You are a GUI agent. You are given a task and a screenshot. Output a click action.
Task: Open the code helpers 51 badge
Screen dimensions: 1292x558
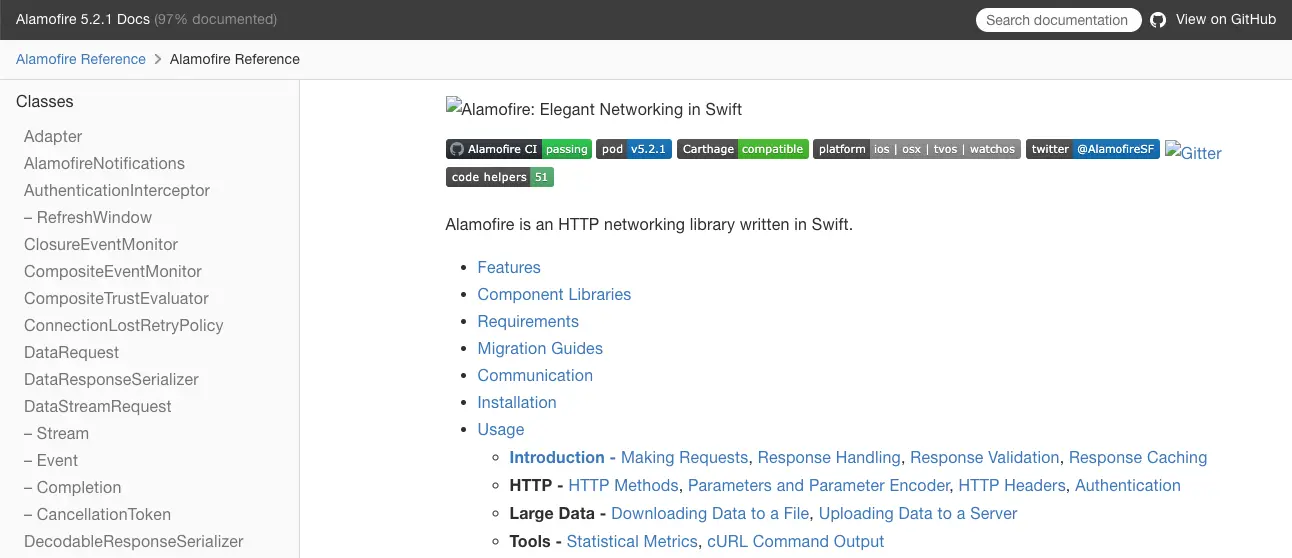click(x=500, y=177)
